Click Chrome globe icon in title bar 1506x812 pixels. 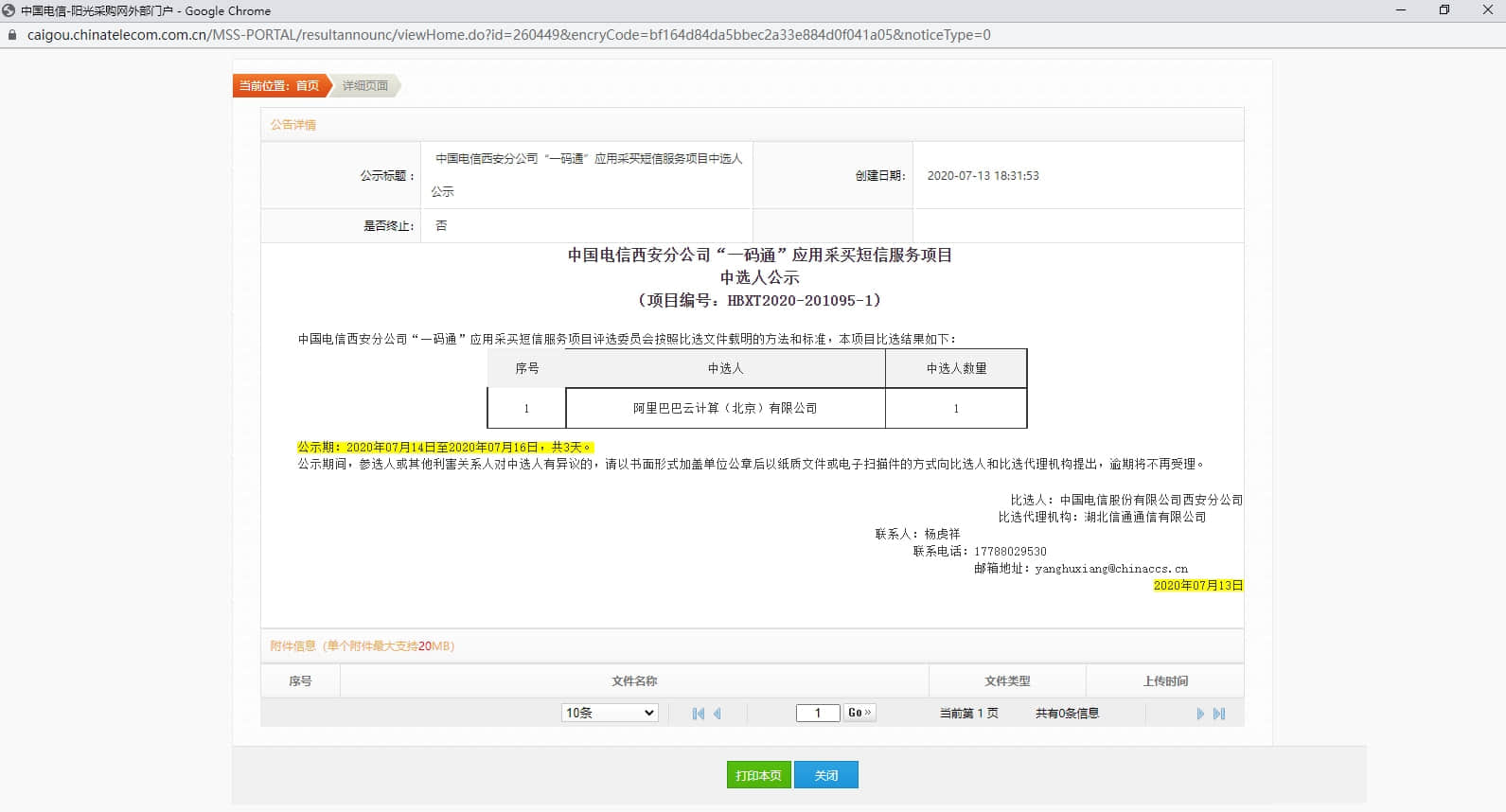[x=9, y=10]
